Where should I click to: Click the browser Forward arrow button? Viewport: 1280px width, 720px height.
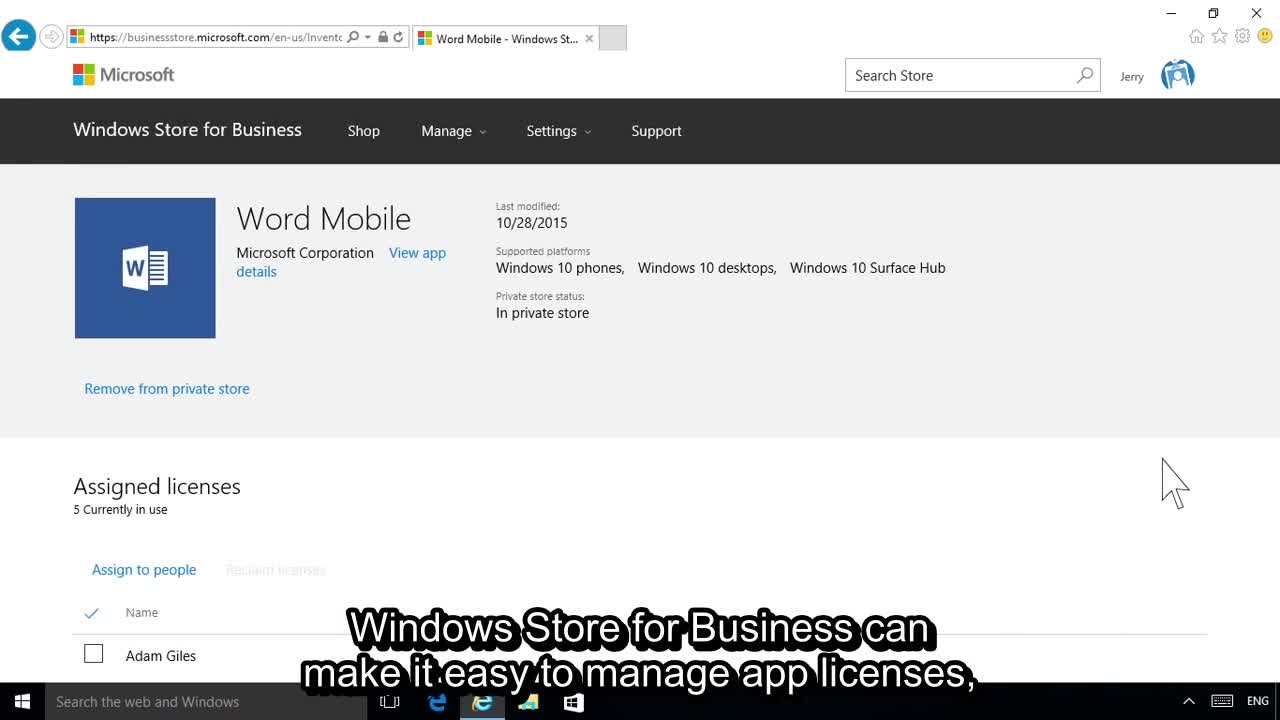pos(51,37)
